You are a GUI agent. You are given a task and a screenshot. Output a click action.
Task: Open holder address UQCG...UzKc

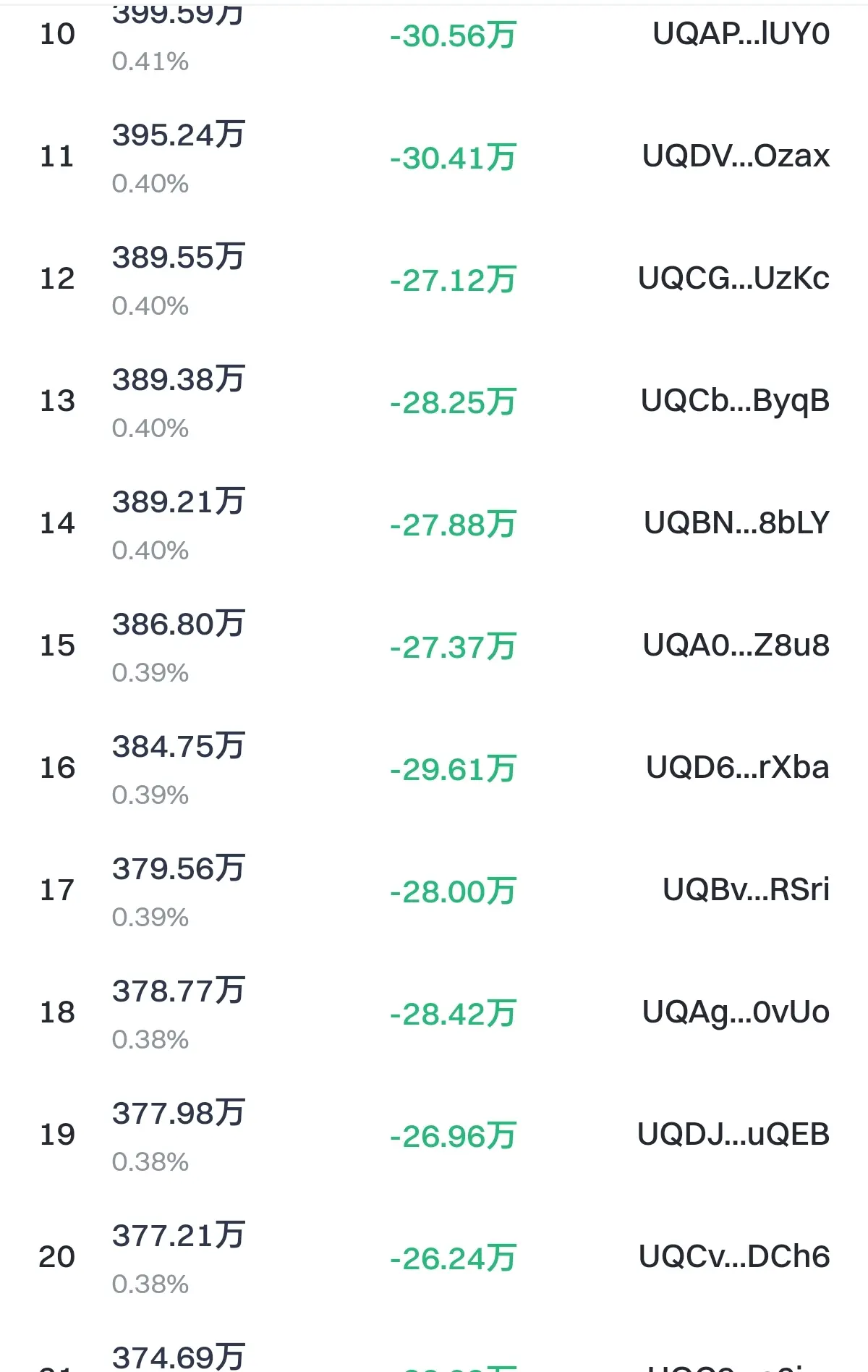click(x=733, y=279)
